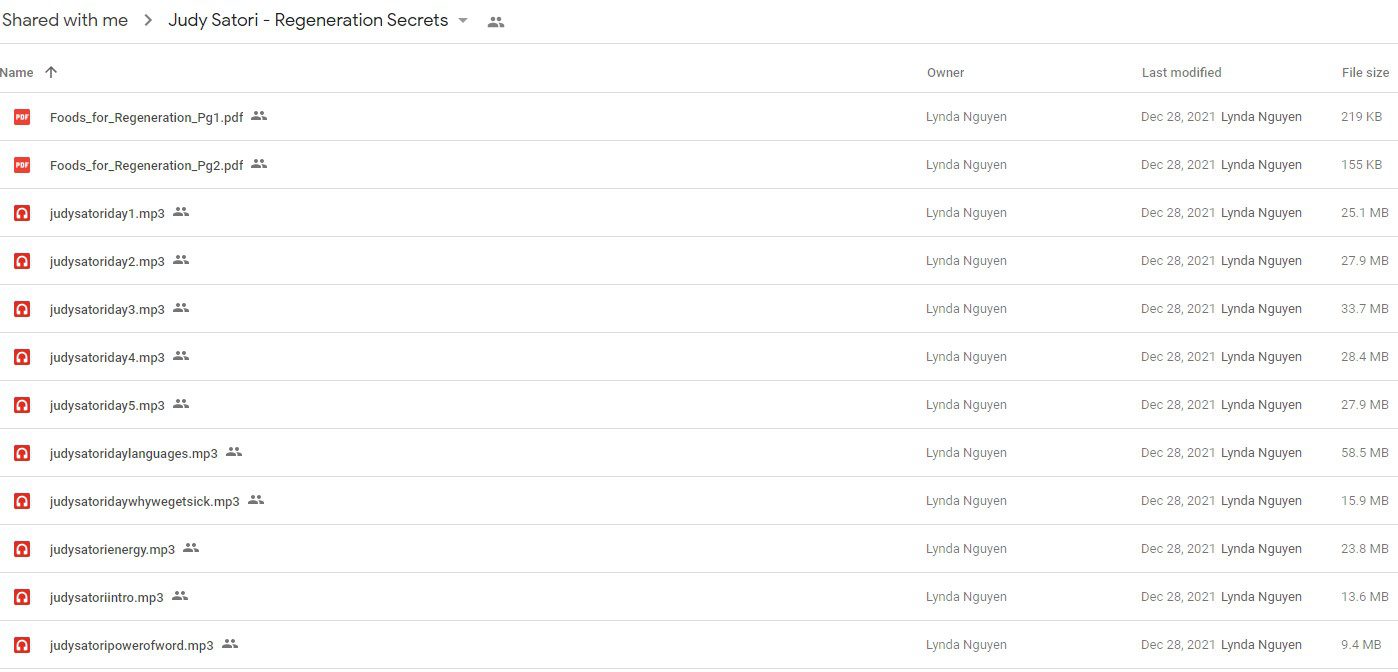Click shared icon beside judysatoriday5.mp3
The height and width of the screenshot is (672, 1398).
pyautogui.click(x=181, y=404)
